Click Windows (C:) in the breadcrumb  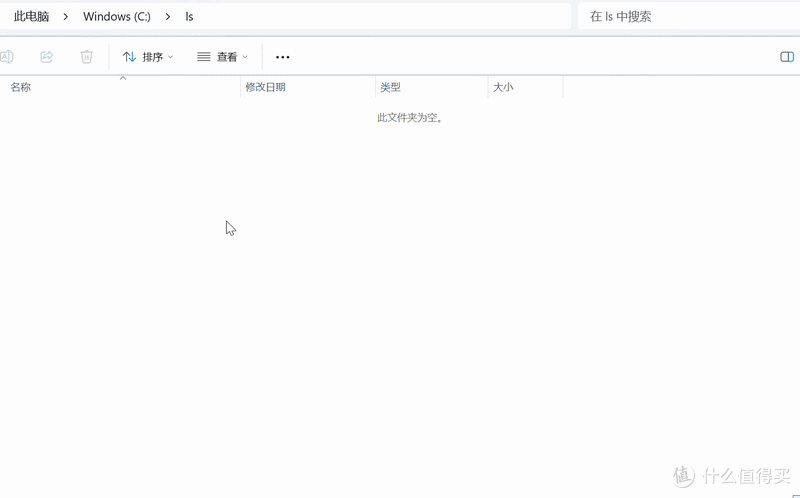click(117, 16)
